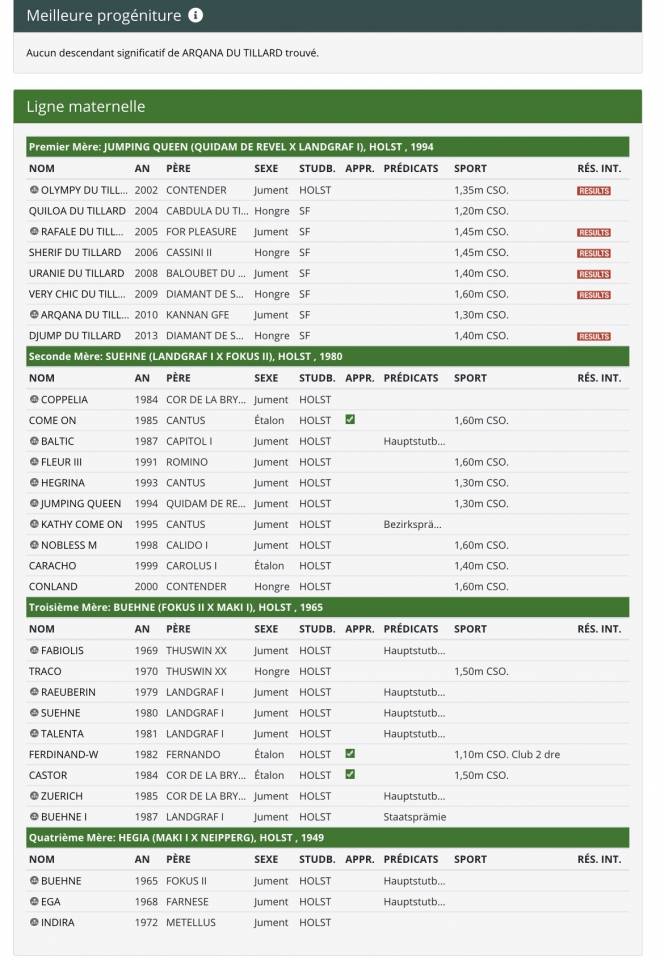Screen dimensions: 664x960
Task: Click the approval checkmark for FERDINAND-W
Action: coord(350,754)
